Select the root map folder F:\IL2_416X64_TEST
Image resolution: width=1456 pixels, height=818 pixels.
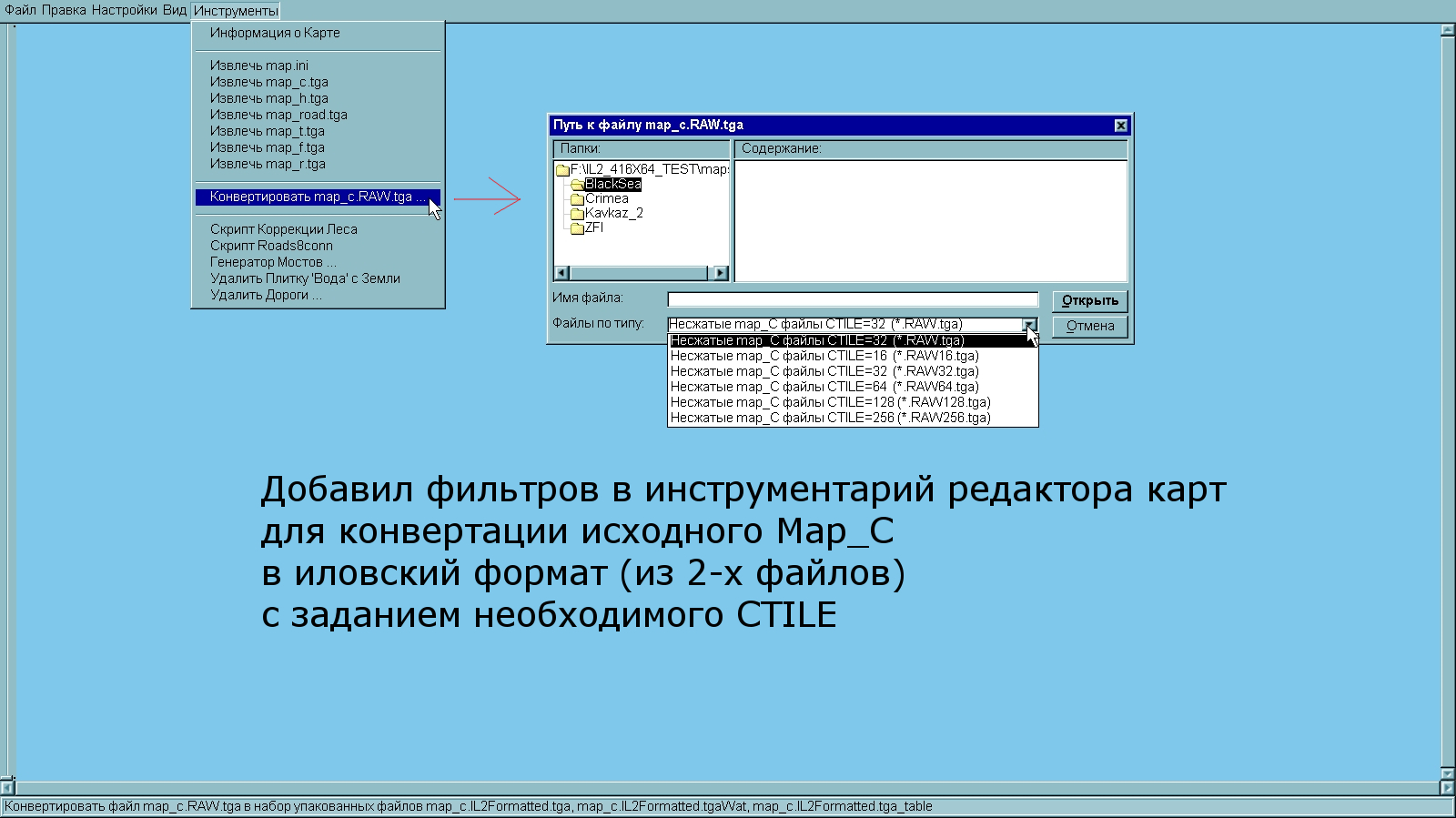coord(649,169)
